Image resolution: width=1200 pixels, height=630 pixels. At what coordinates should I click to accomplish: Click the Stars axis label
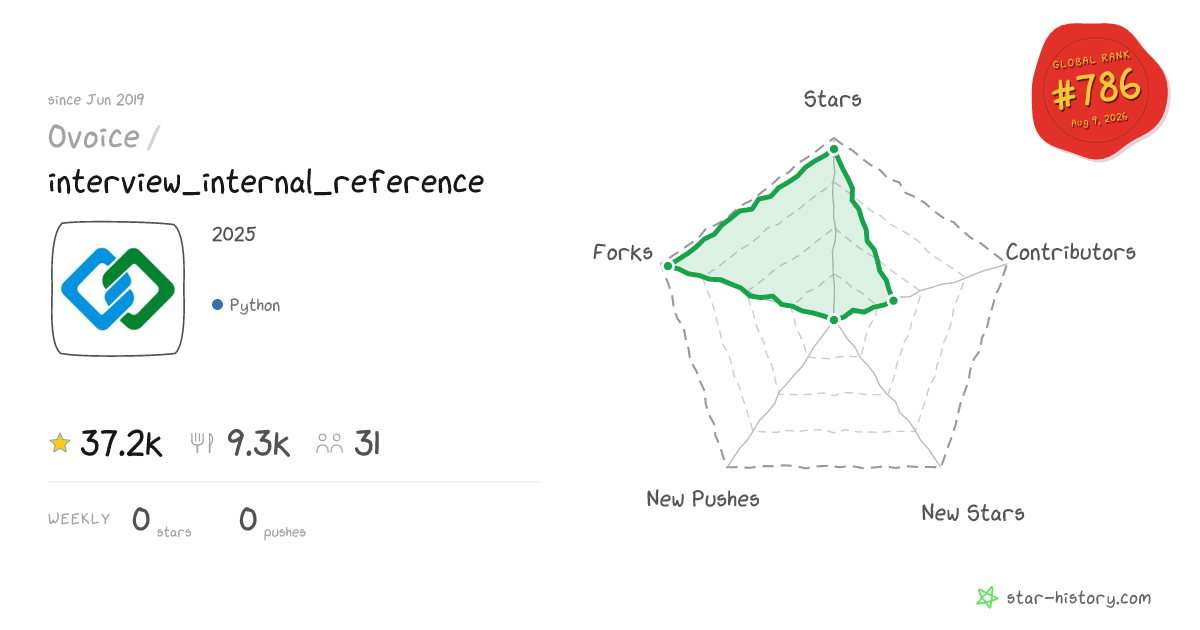pyautogui.click(x=833, y=99)
